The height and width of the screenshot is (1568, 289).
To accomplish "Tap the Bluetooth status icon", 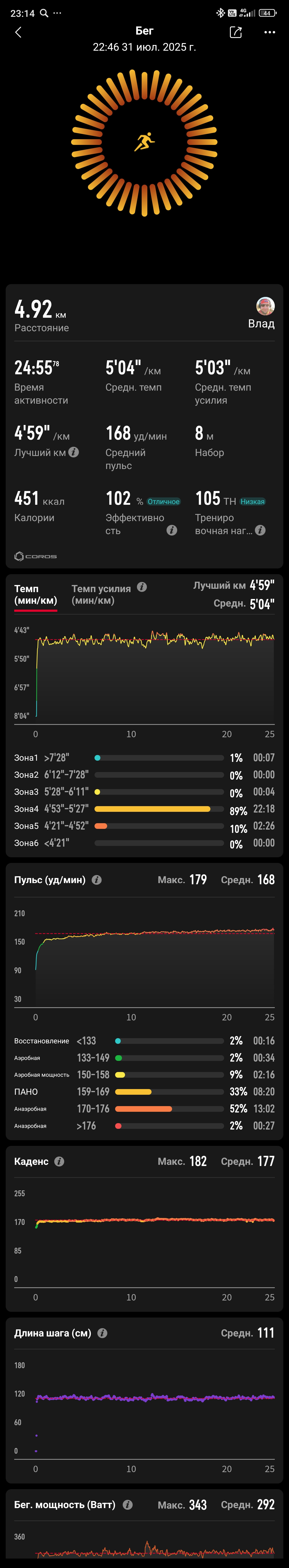I will 220,13.
